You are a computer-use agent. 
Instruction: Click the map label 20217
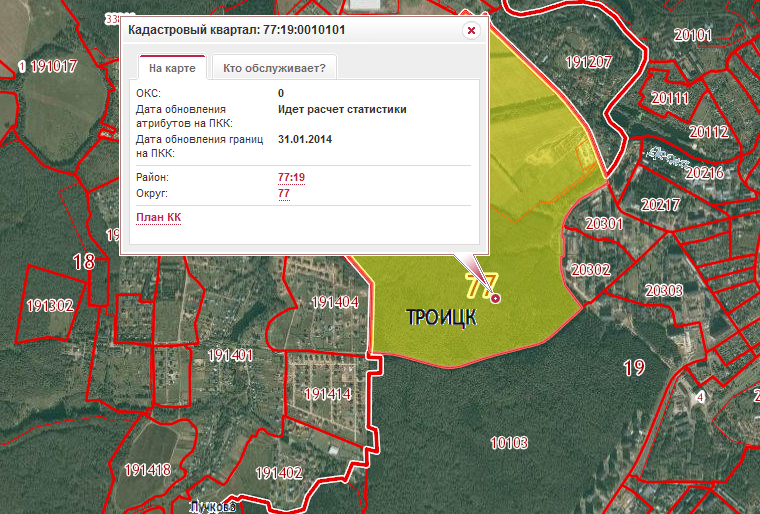tap(660, 205)
